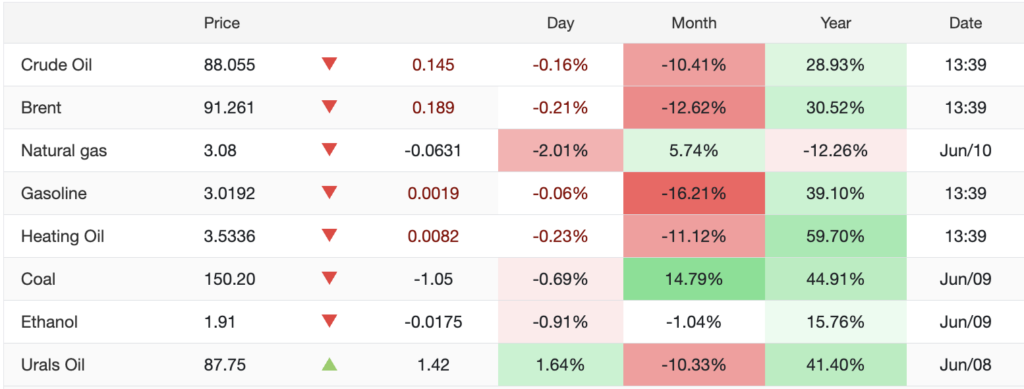Click the -0.16% day change cell
This screenshot has height=389, width=1024.
point(560,65)
